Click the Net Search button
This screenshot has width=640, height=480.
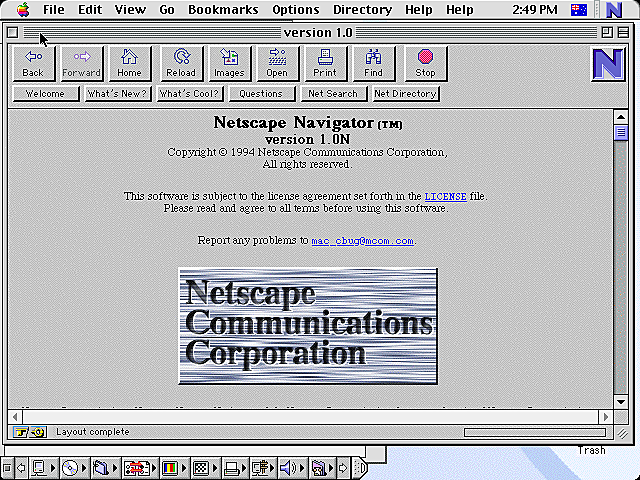pyautogui.click(x=333, y=93)
